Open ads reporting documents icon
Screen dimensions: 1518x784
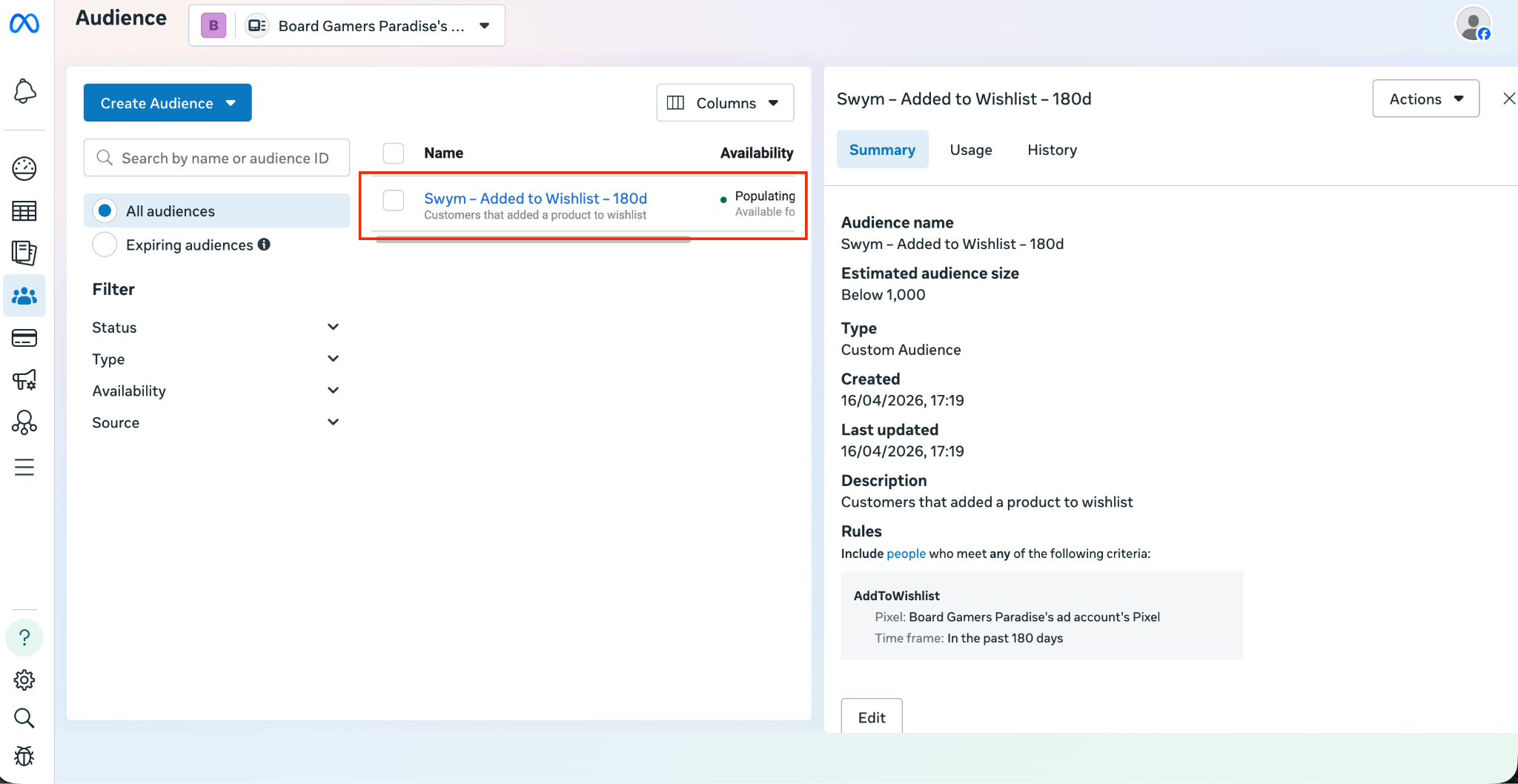(24, 253)
